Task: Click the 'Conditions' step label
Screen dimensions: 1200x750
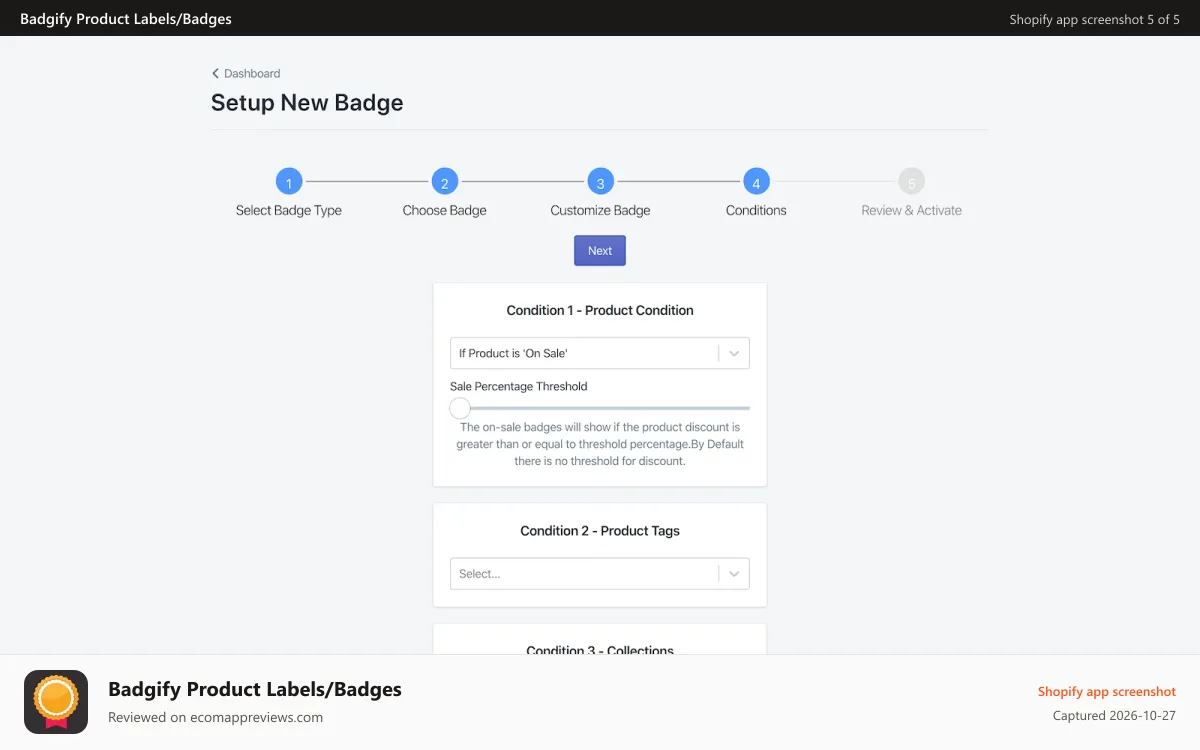Action: 756,210
